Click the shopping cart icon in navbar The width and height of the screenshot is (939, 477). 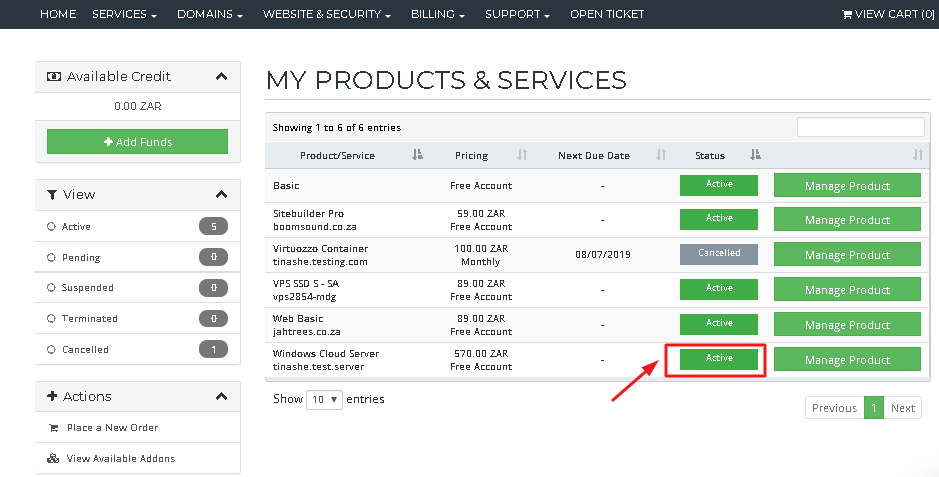point(847,14)
